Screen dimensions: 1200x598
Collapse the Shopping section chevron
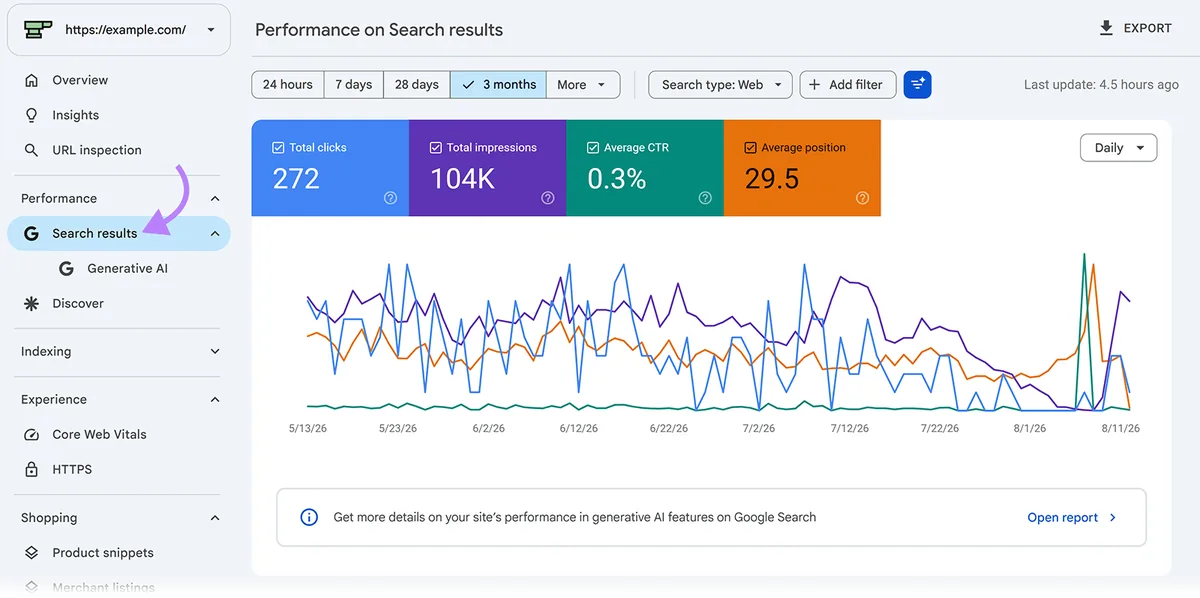215,518
